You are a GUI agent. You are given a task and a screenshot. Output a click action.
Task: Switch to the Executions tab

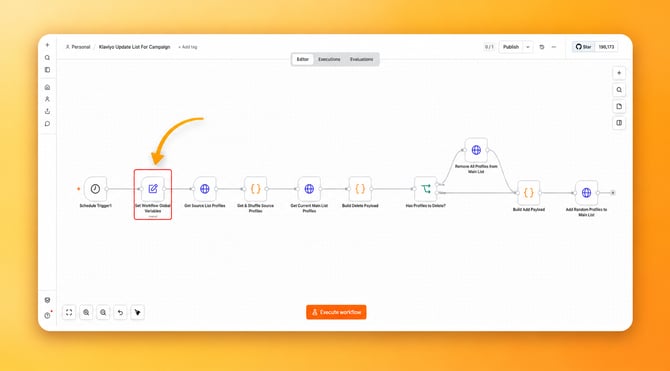click(x=329, y=59)
